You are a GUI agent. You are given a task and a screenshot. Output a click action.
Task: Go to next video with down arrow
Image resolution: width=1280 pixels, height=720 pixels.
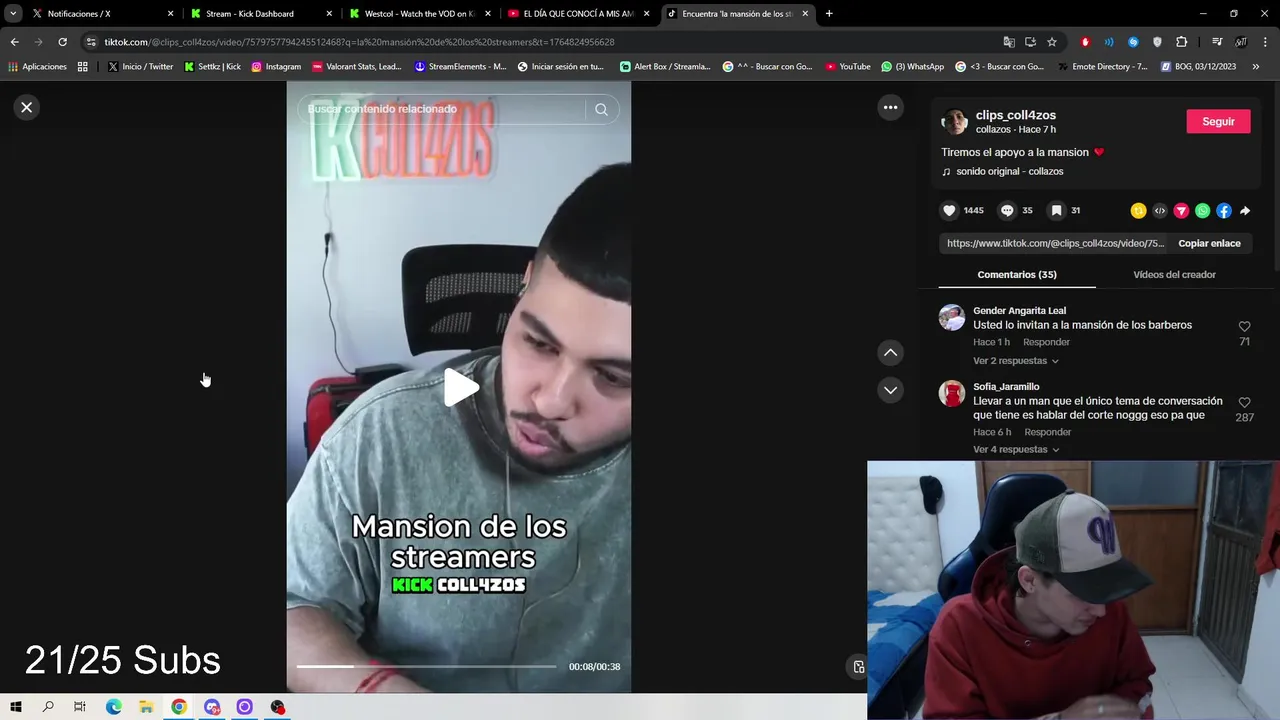point(890,390)
